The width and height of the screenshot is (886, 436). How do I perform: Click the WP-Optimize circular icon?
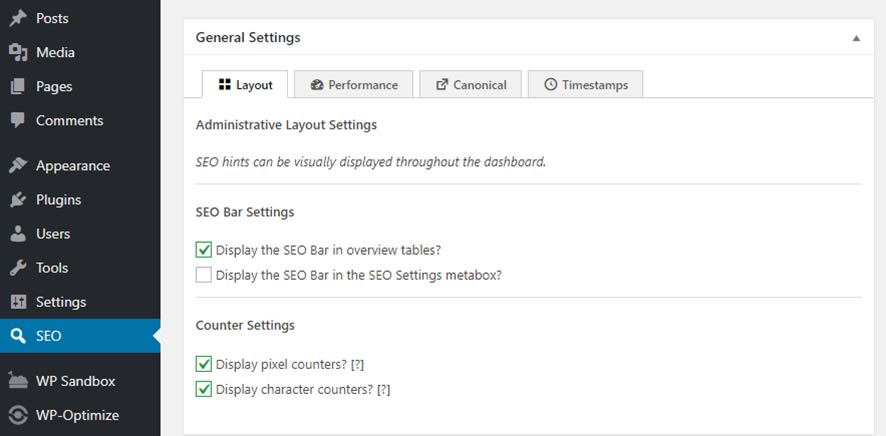(x=18, y=415)
